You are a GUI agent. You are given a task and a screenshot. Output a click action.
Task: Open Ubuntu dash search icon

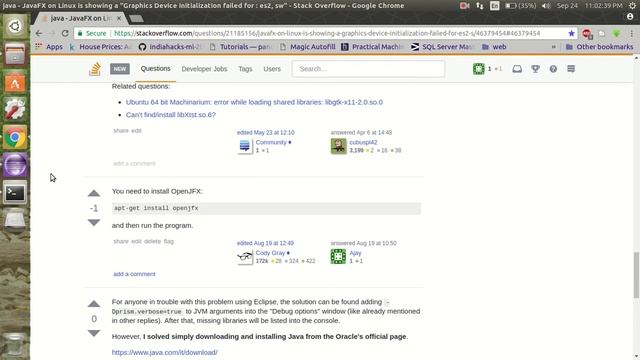tap(15, 27)
